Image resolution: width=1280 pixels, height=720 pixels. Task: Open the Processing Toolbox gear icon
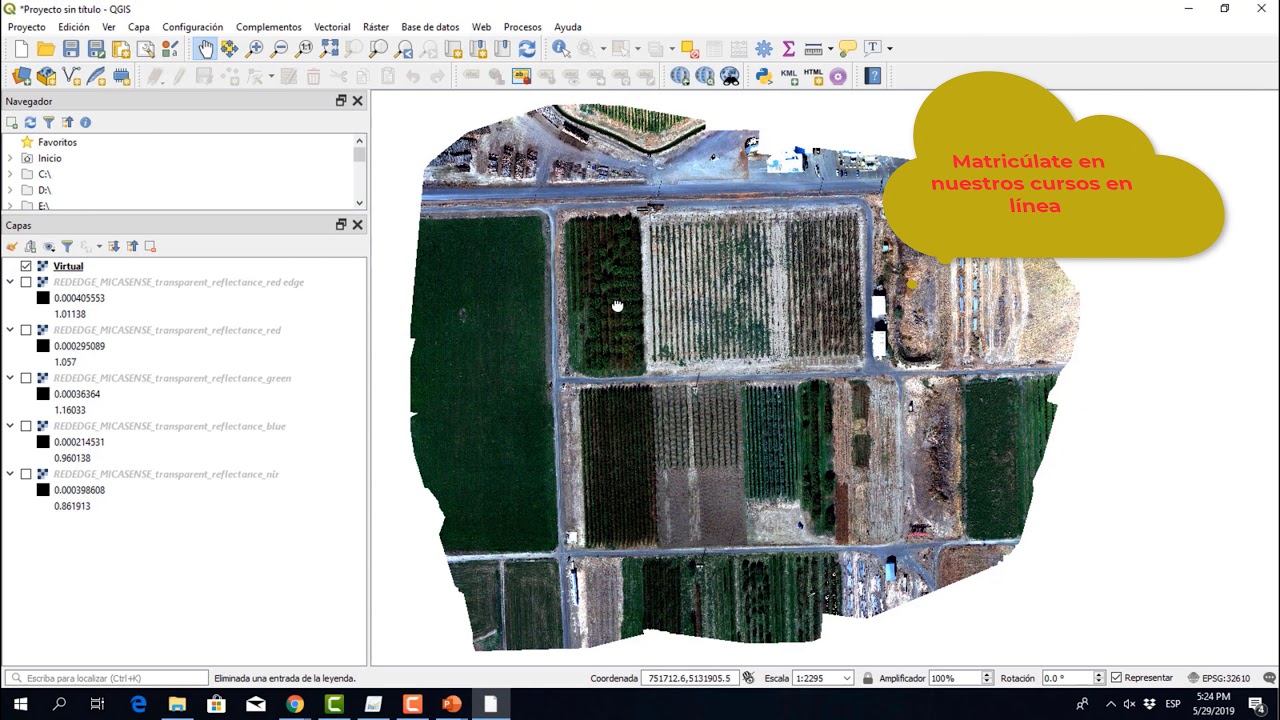764,48
